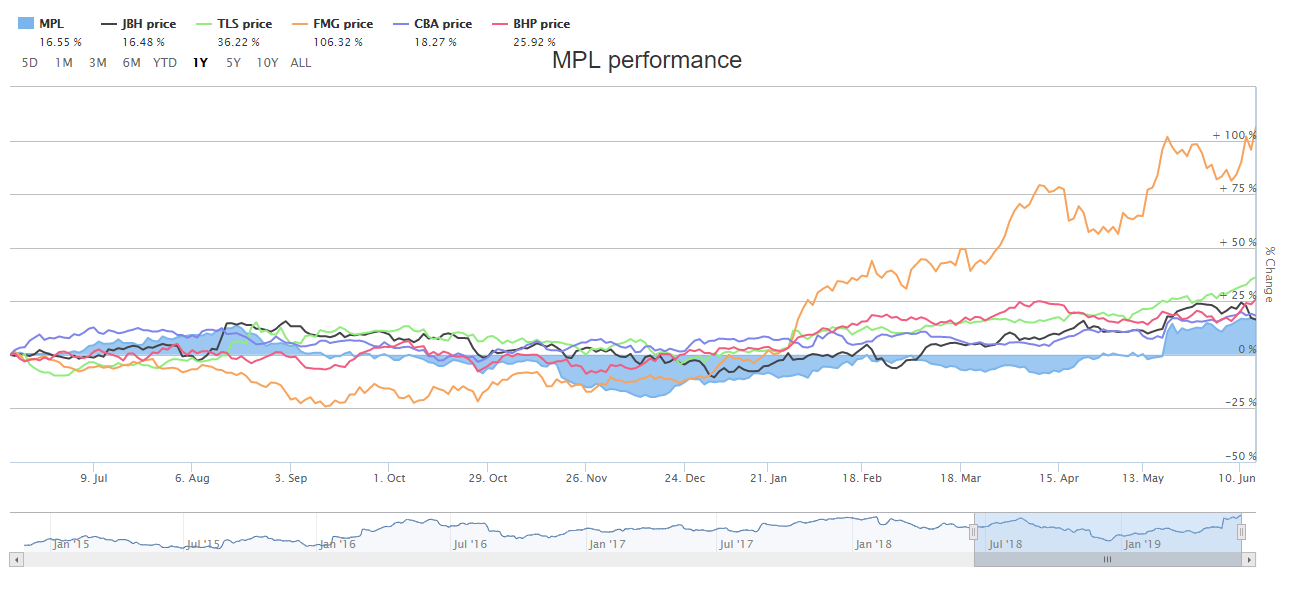
Task: Show year-to-date with YTD button
Action: pyautogui.click(x=164, y=63)
